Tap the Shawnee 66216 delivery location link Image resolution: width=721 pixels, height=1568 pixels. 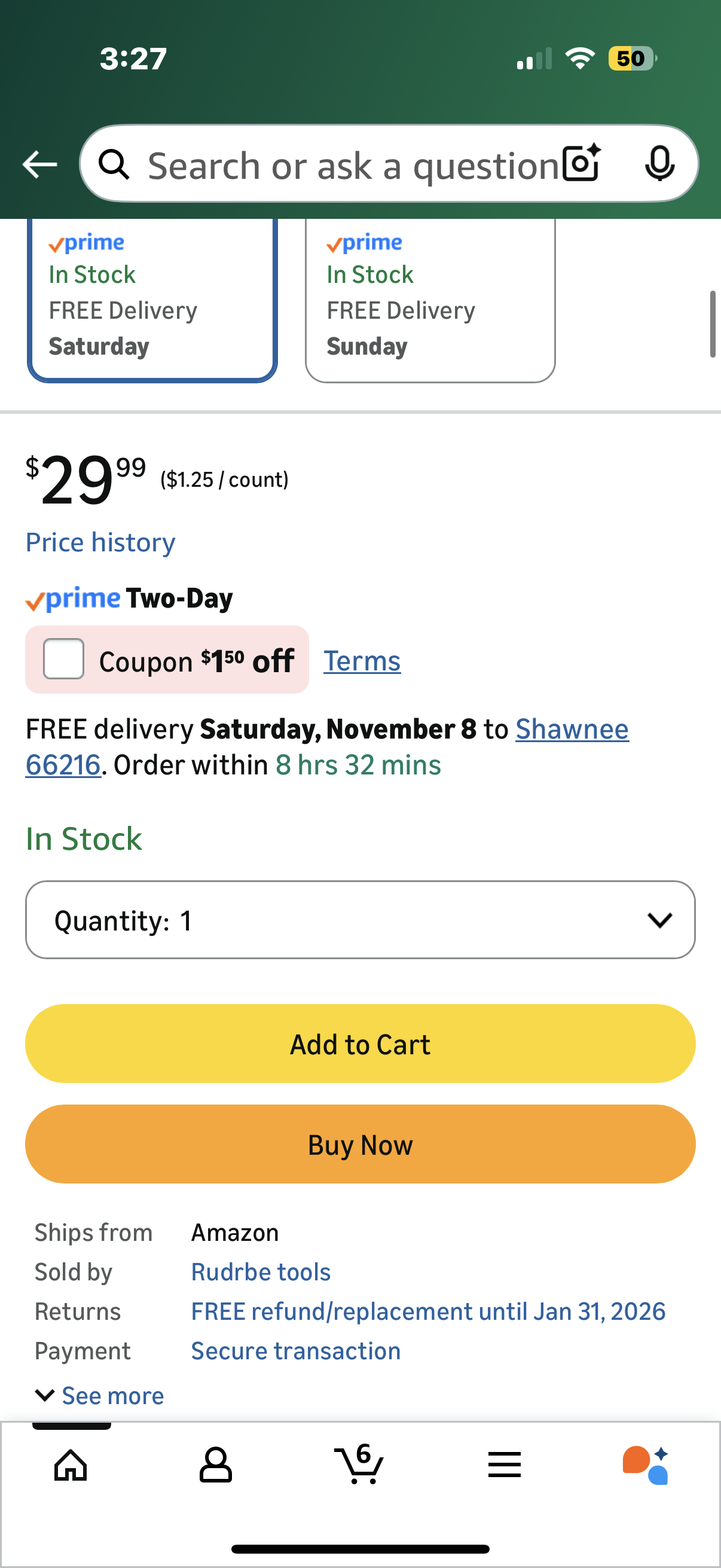click(572, 729)
